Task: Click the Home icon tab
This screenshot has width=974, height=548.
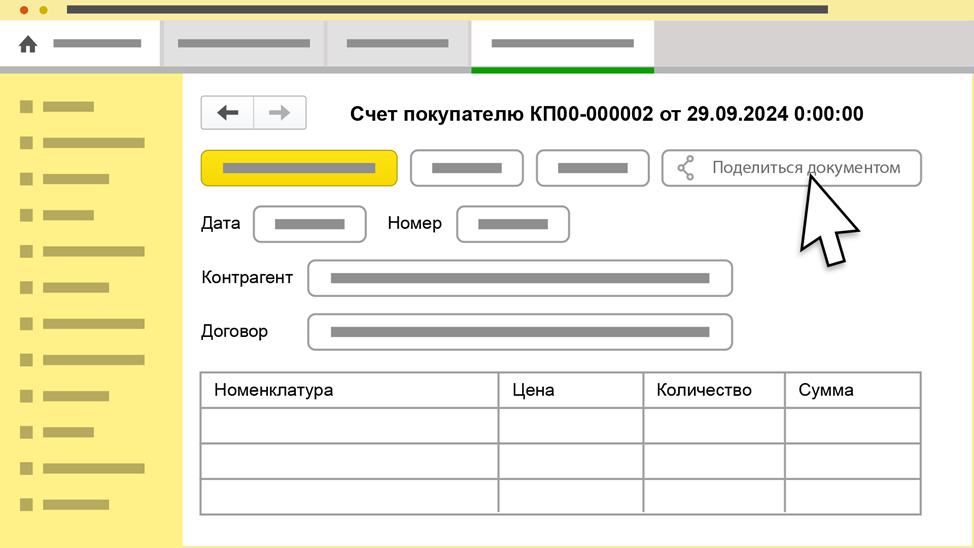Action: point(28,44)
